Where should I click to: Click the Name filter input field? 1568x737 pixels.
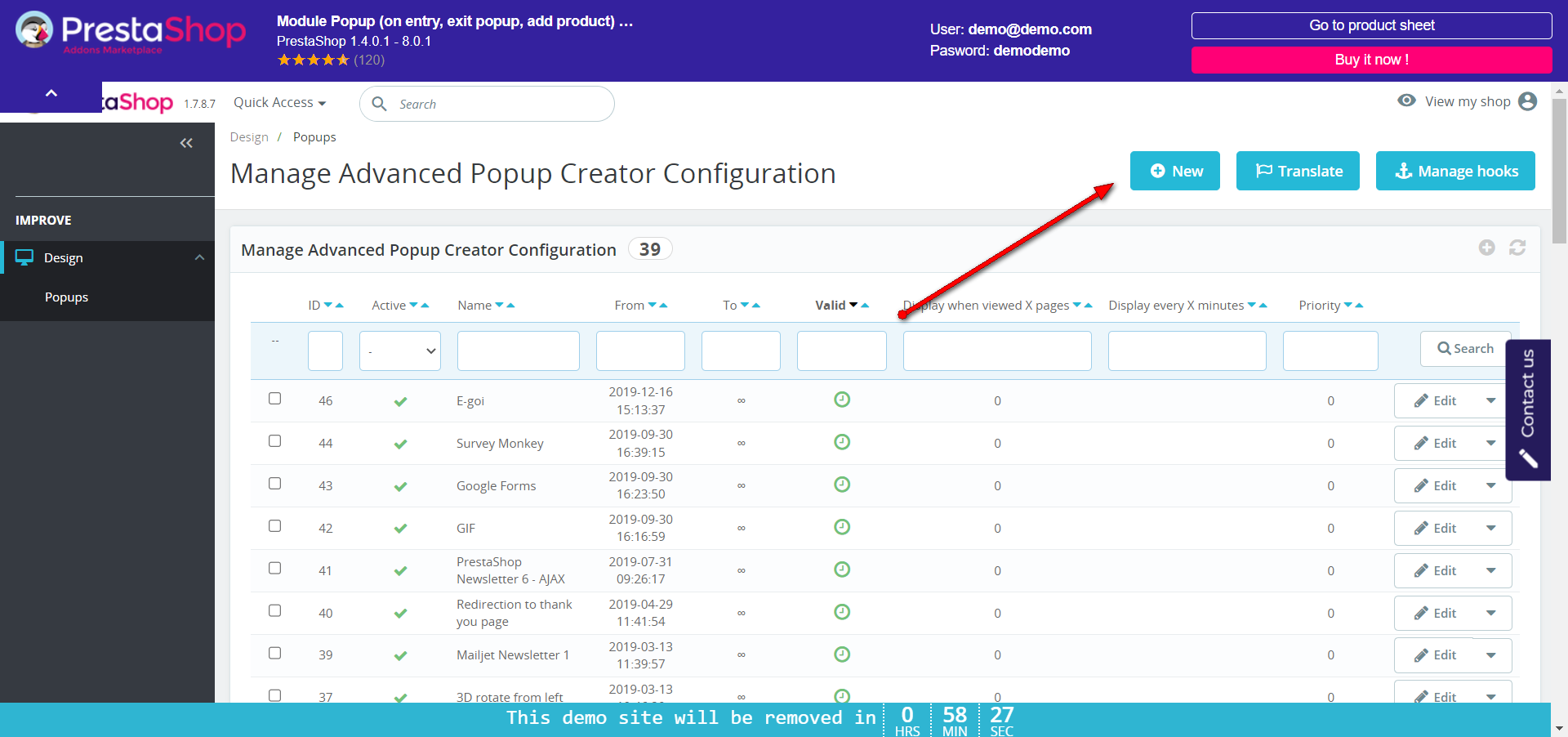coord(519,351)
